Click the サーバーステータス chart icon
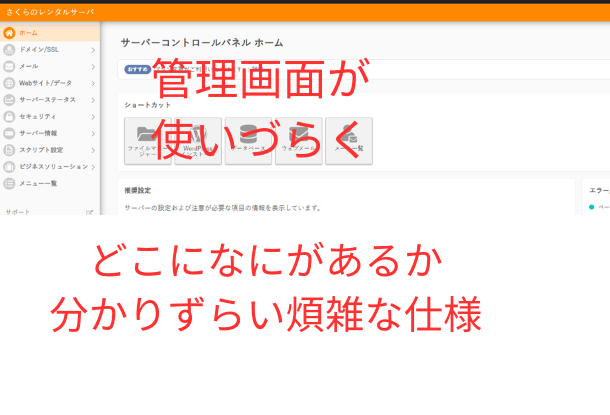 [9, 100]
